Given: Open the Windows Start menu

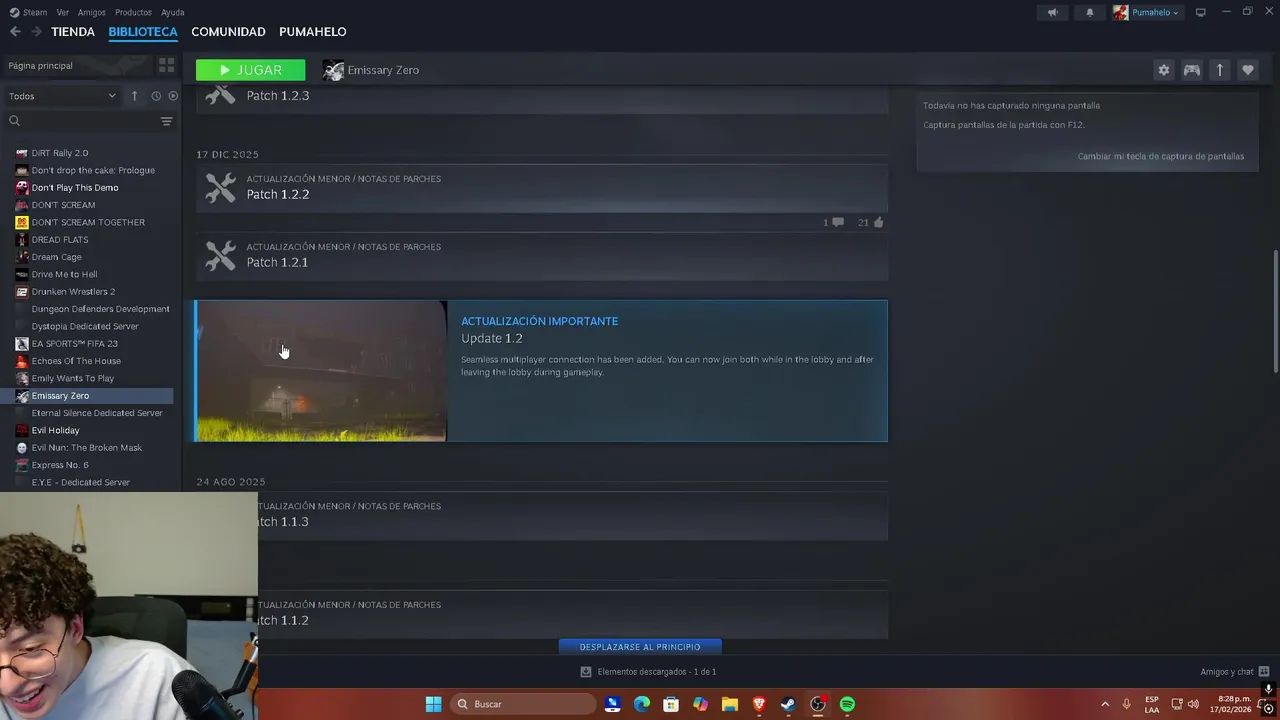Looking at the screenshot, I should (433, 704).
